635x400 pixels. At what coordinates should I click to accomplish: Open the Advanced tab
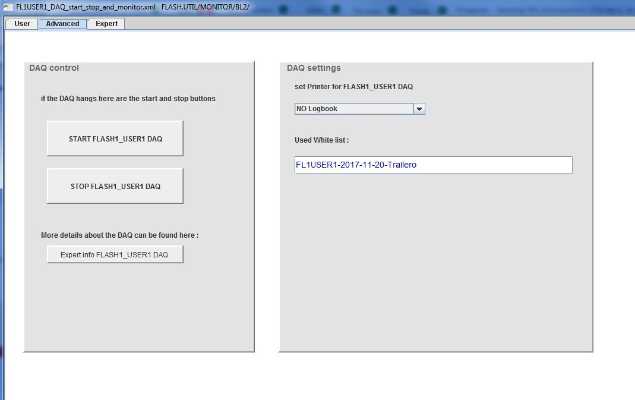pyautogui.click(x=62, y=23)
